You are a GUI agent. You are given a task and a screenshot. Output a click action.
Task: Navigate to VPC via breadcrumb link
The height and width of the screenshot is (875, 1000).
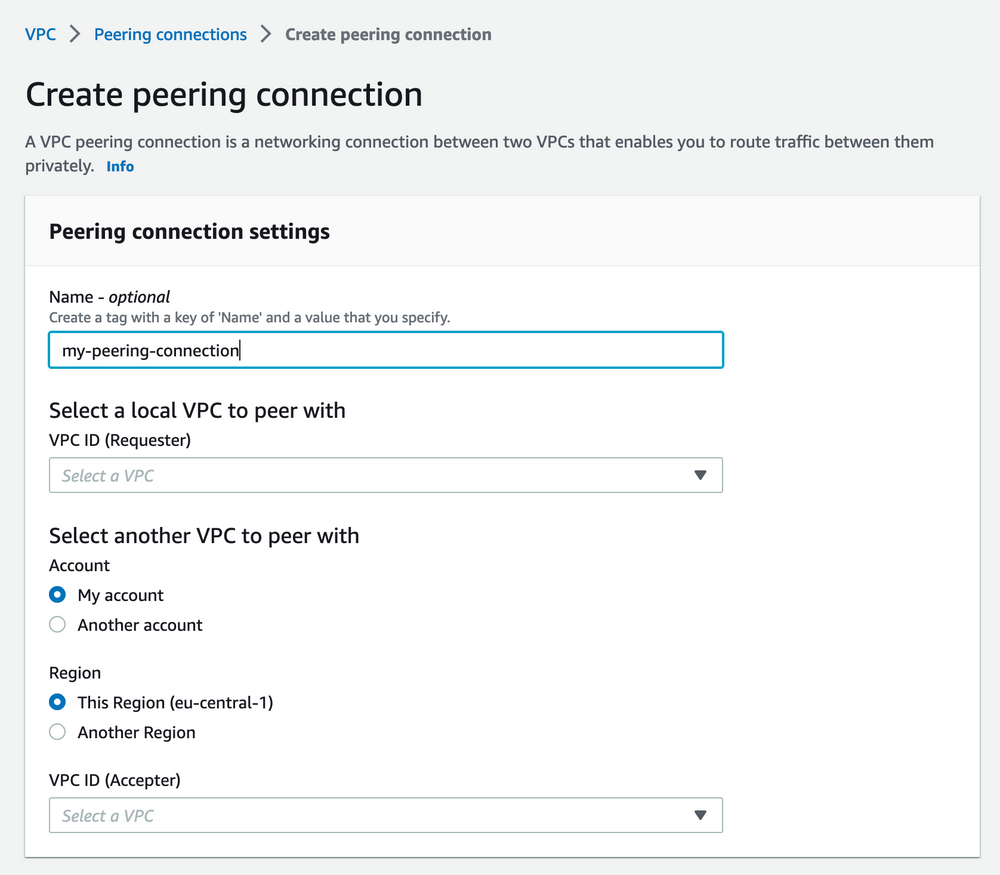[x=40, y=33]
